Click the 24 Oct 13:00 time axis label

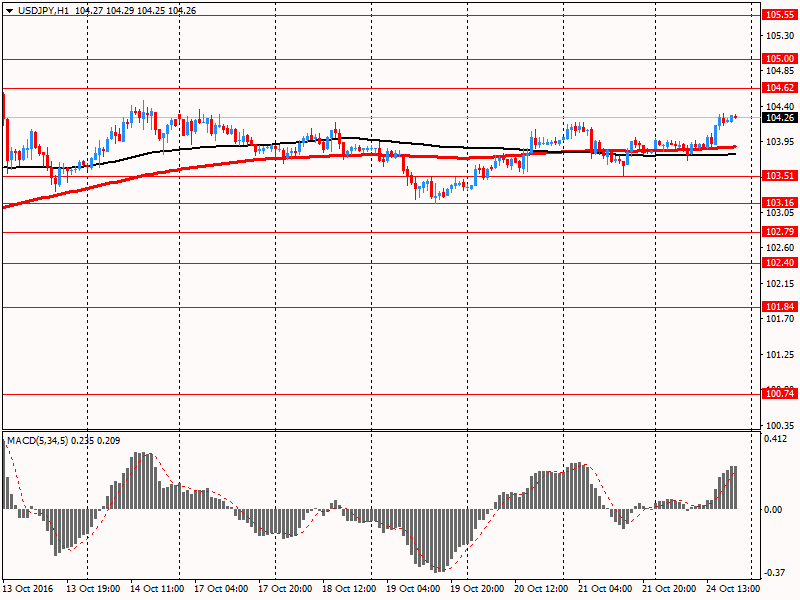(x=731, y=590)
